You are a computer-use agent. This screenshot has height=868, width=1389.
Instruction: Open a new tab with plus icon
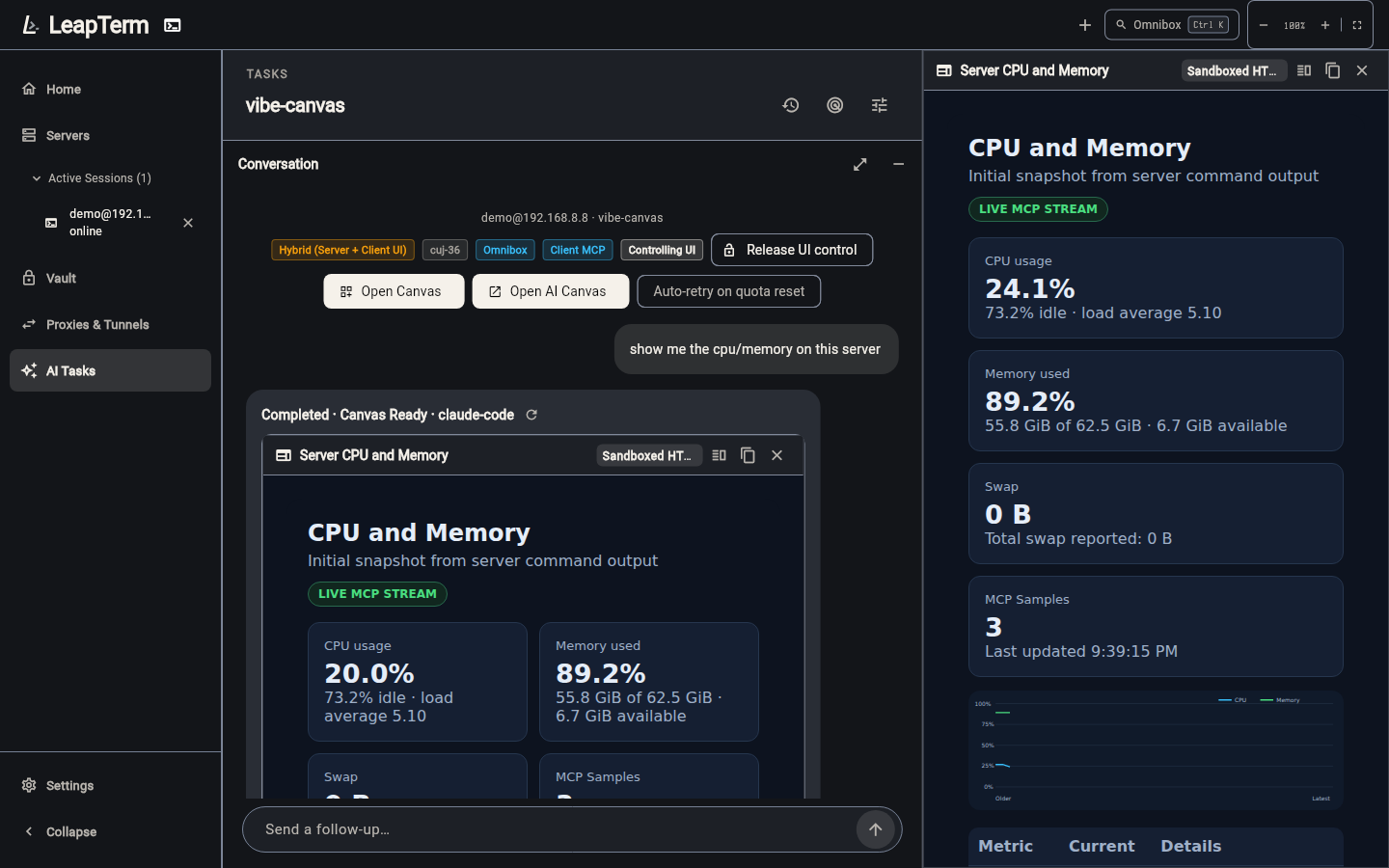coord(1085,25)
